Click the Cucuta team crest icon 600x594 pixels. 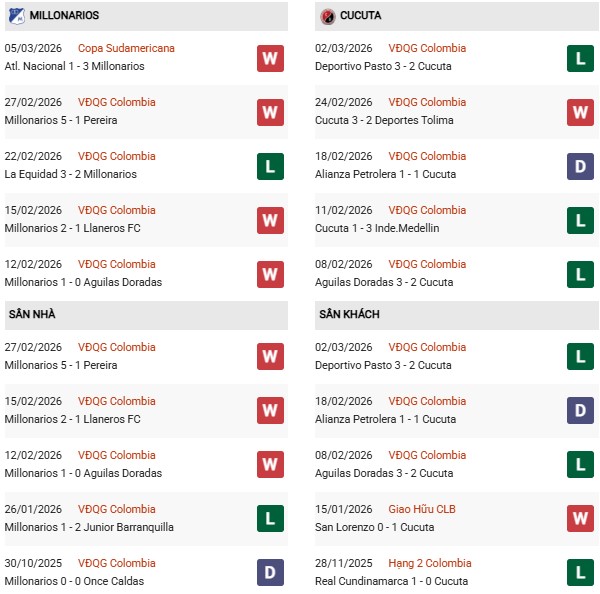click(327, 16)
